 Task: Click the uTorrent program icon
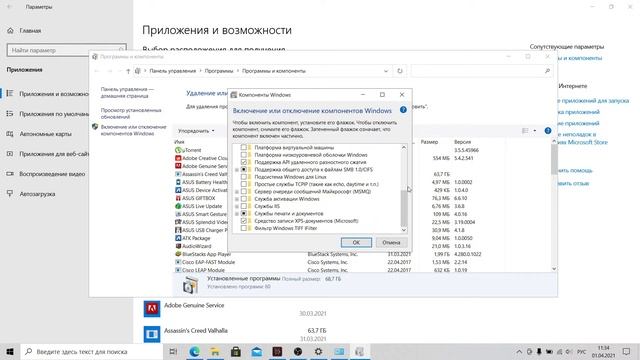coord(178,150)
